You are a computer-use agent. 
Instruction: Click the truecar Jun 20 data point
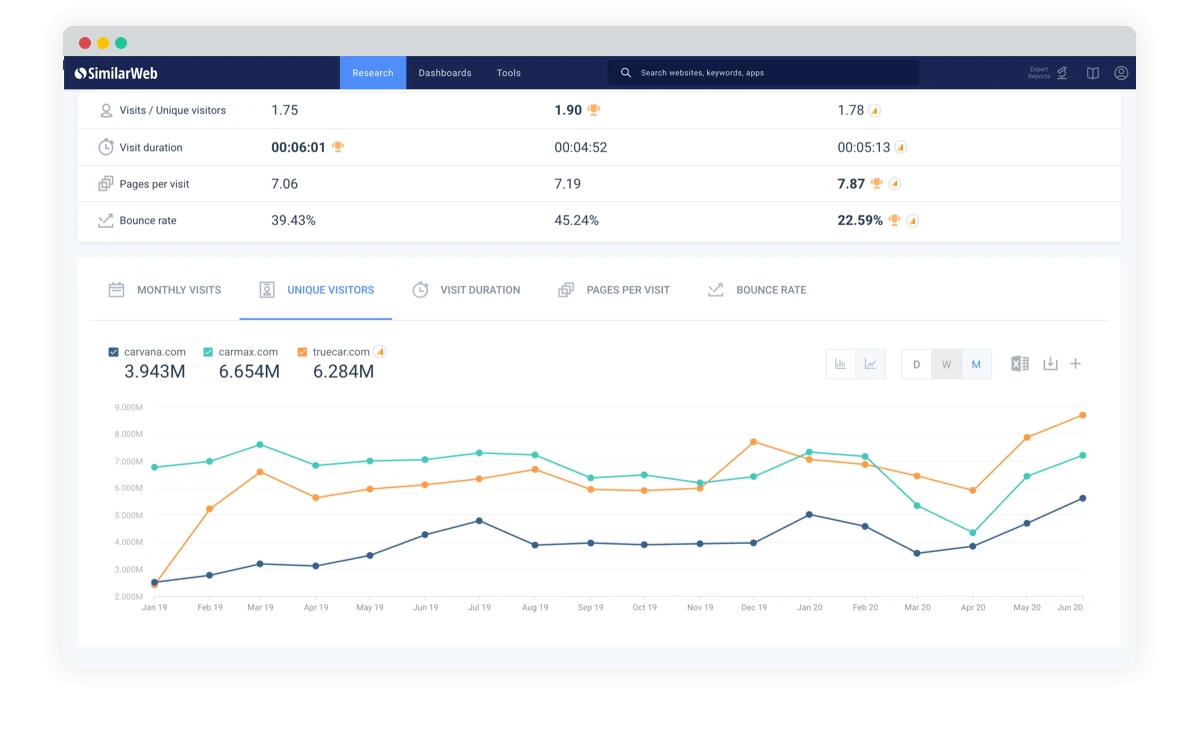pos(1082,415)
